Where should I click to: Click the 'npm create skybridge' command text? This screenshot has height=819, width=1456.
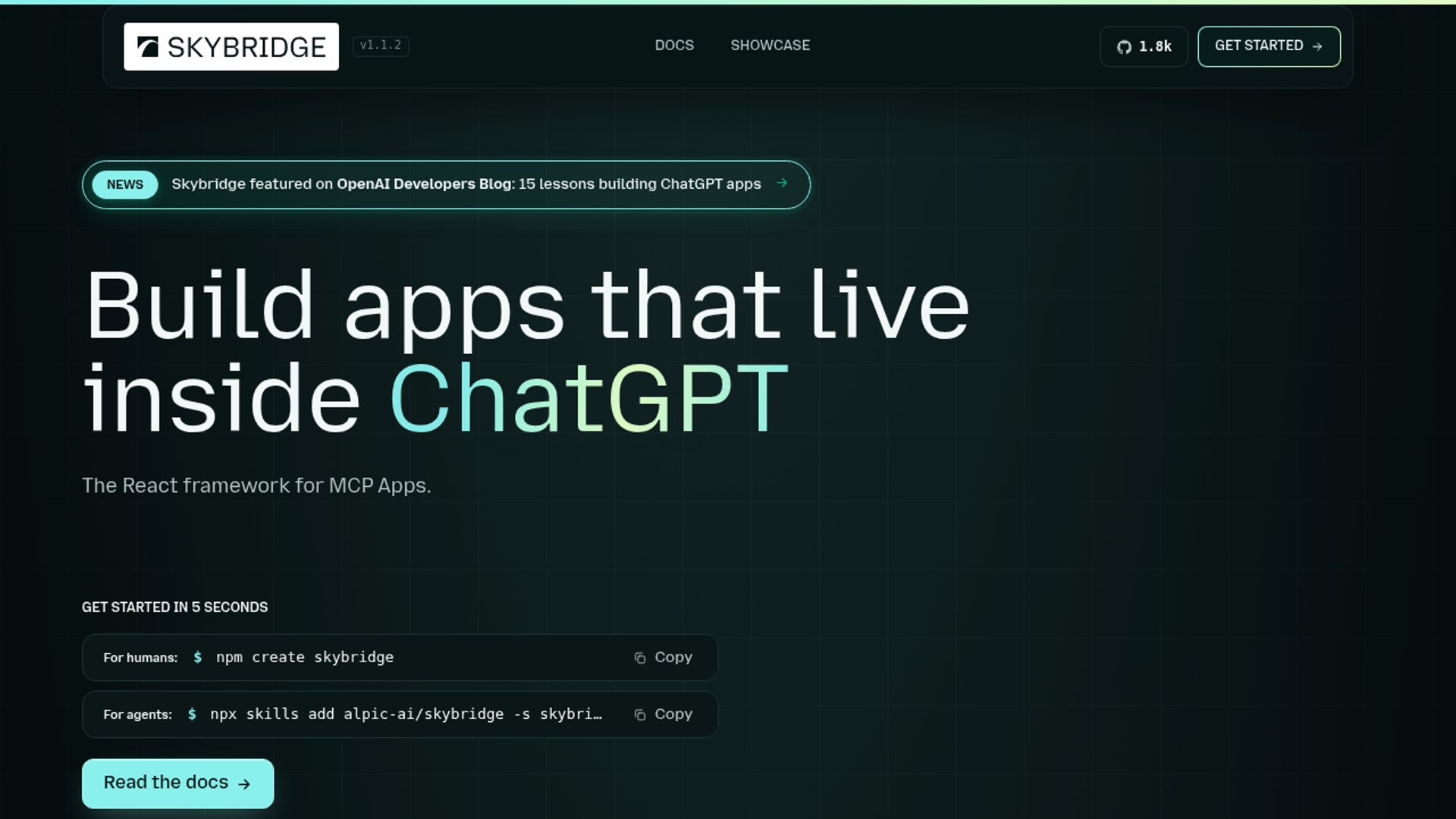coord(305,657)
